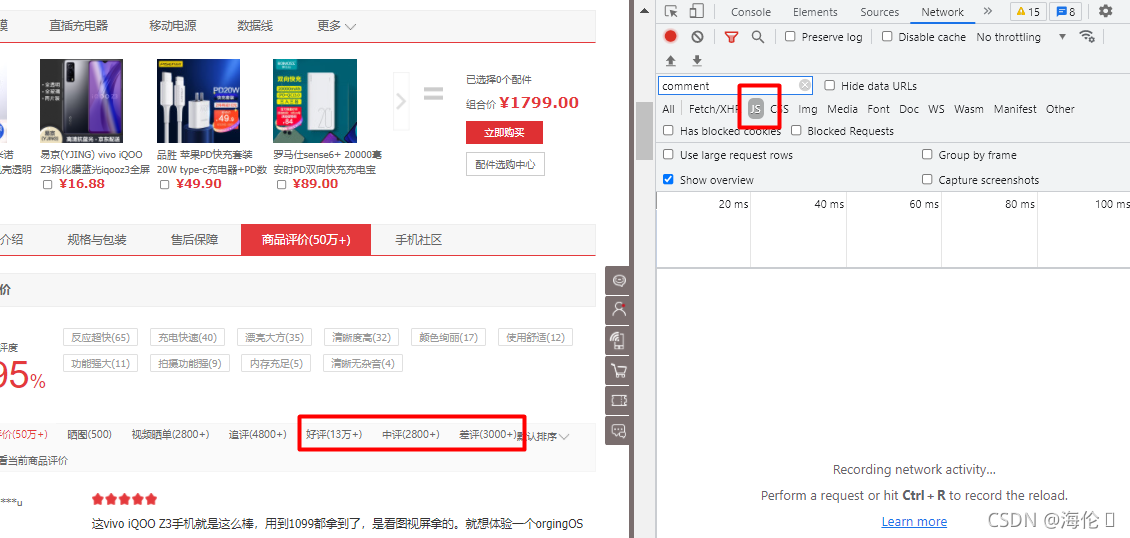Open the shopping cart sidebar icon
1130x538 pixels.
618,371
